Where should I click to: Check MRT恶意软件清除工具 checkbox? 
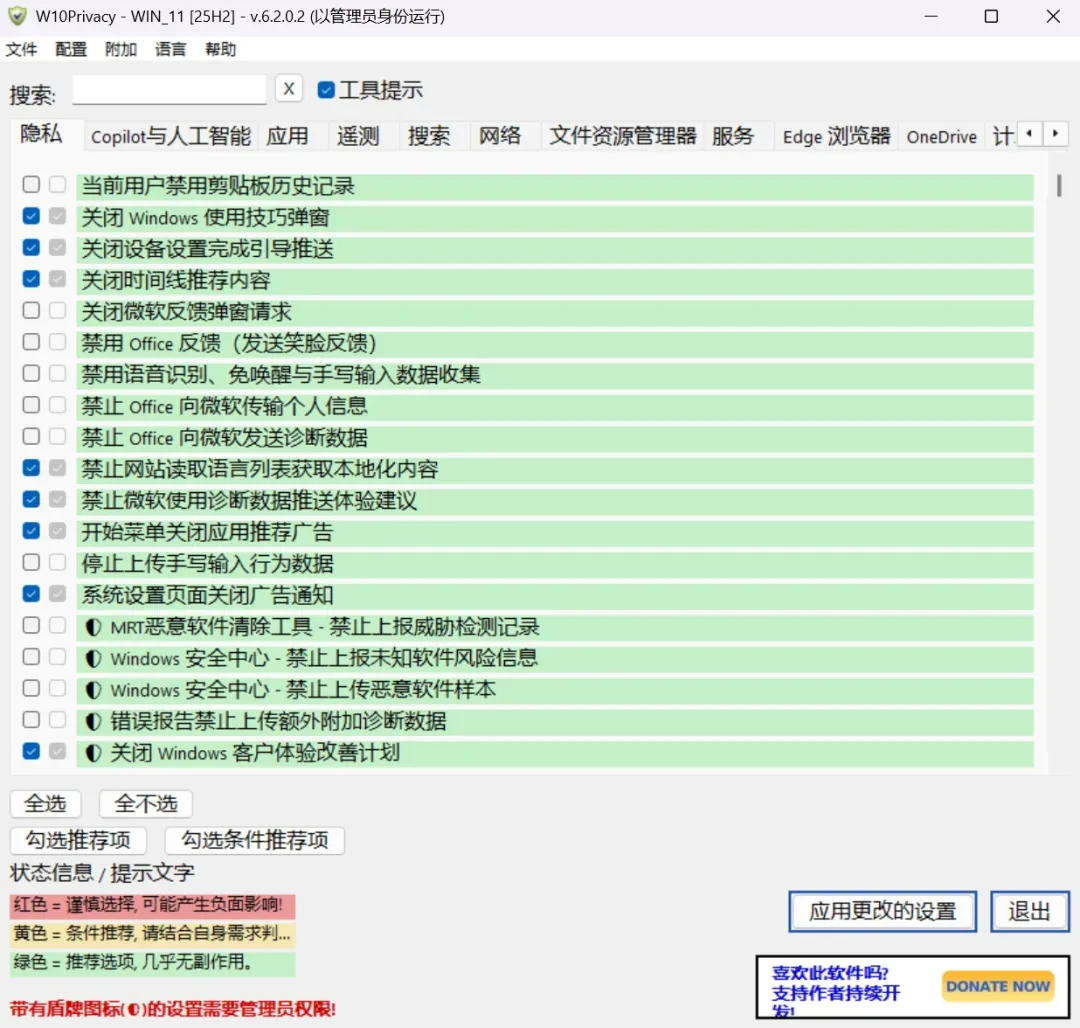click(31, 625)
